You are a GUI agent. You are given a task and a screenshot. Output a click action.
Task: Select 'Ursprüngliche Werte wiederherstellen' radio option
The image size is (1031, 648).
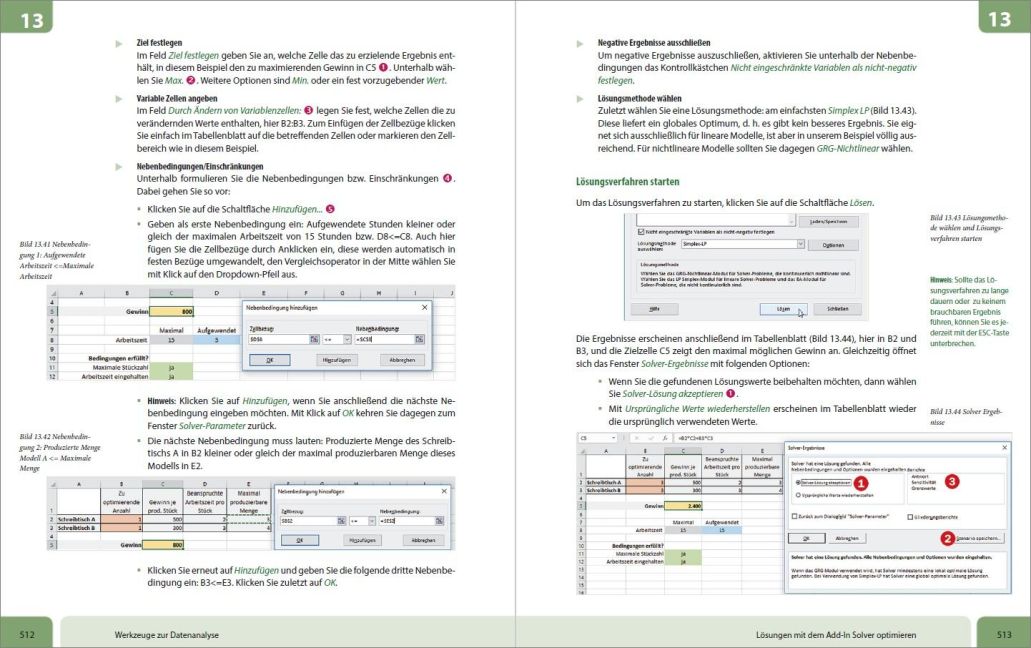tap(796, 494)
